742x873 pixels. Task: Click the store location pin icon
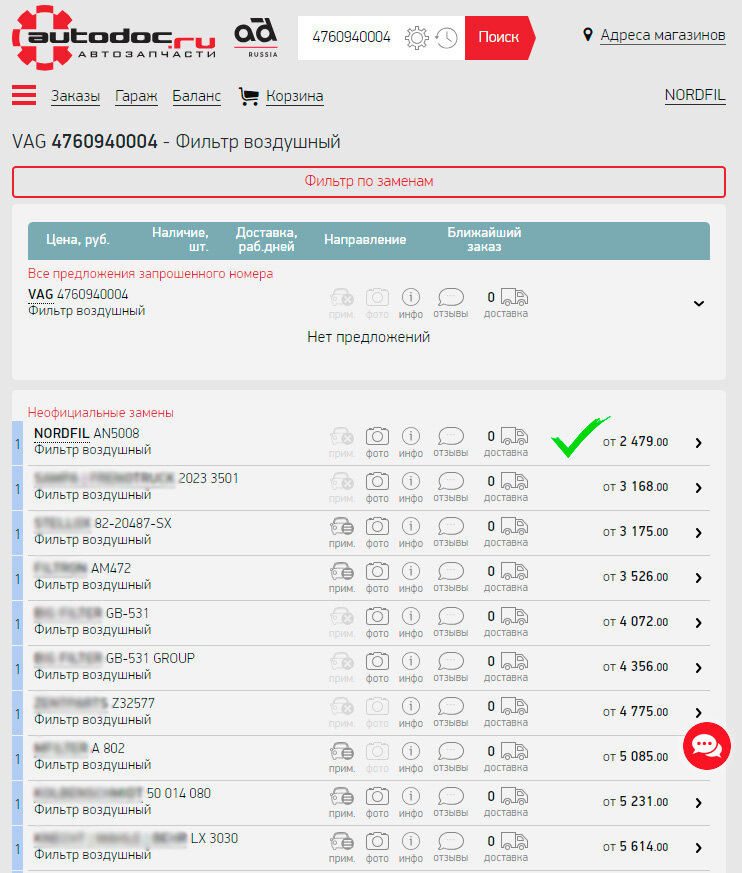pos(587,35)
